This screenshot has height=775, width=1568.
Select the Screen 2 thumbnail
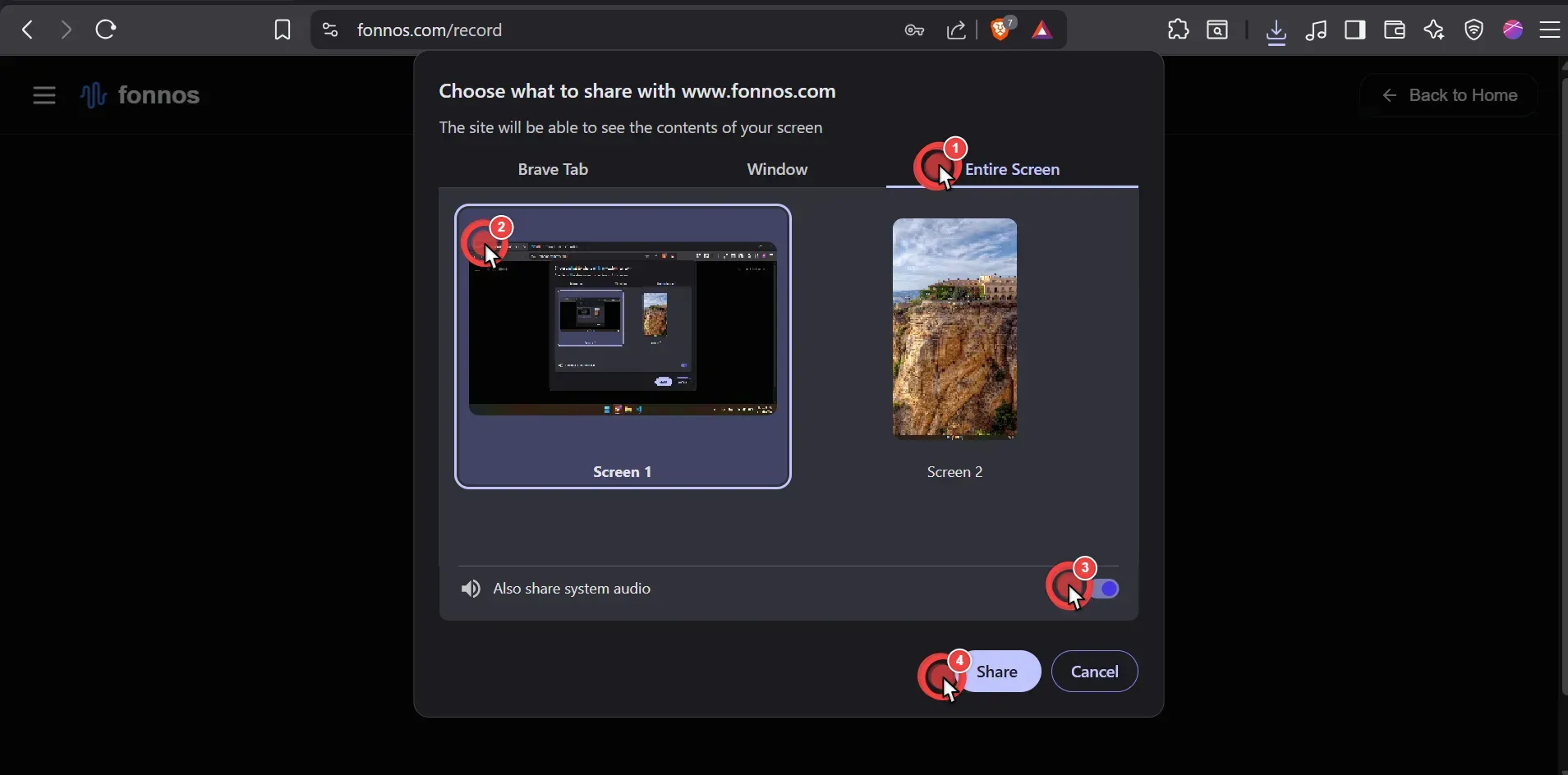954,330
